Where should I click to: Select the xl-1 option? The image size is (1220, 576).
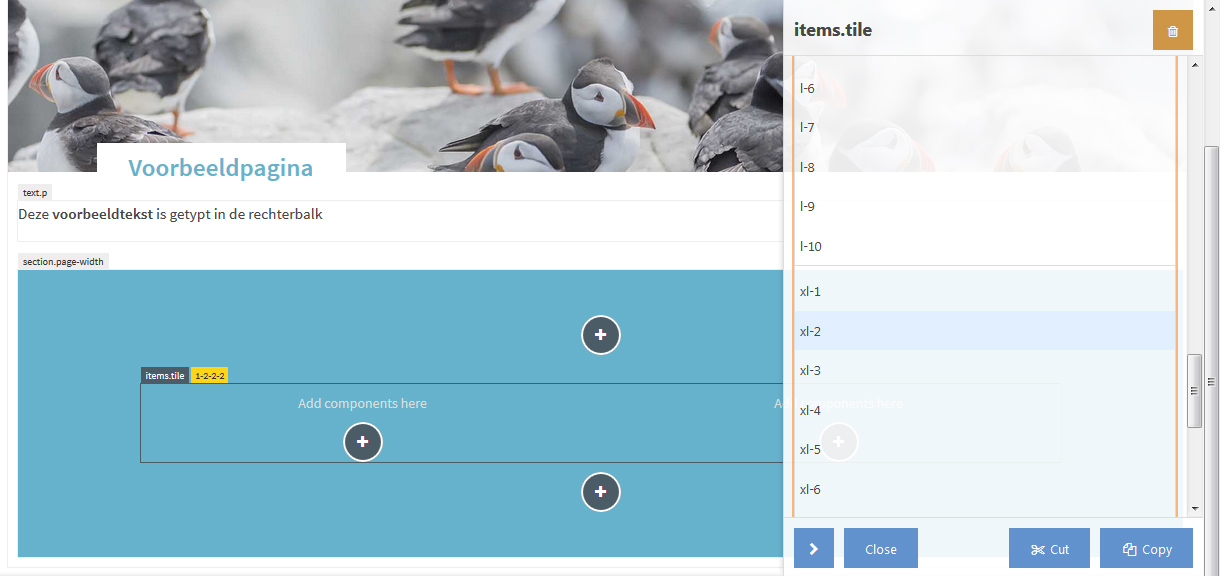pyautogui.click(x=985, y=292)
